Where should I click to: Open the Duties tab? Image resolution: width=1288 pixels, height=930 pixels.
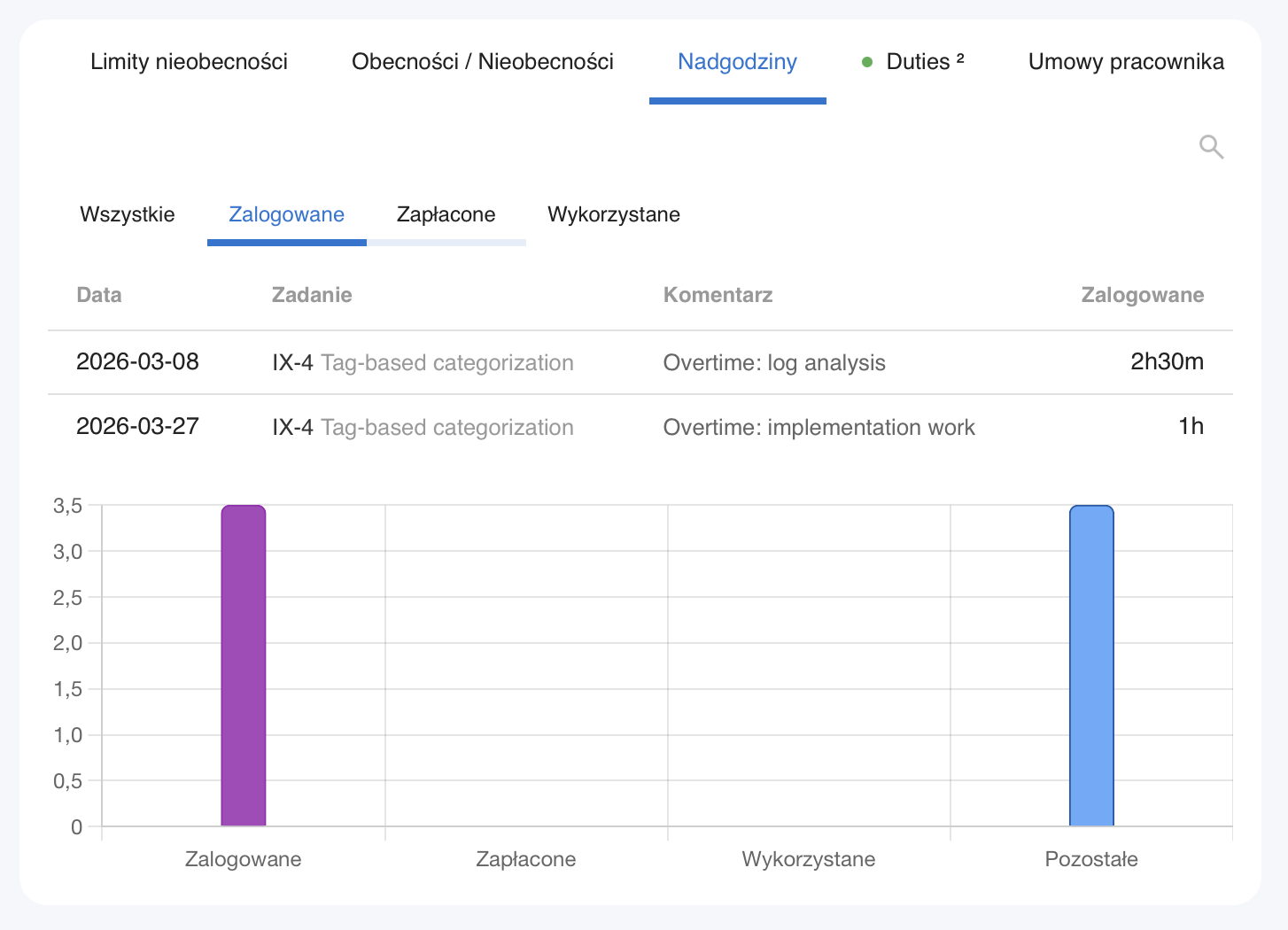[x=925, y=62]
